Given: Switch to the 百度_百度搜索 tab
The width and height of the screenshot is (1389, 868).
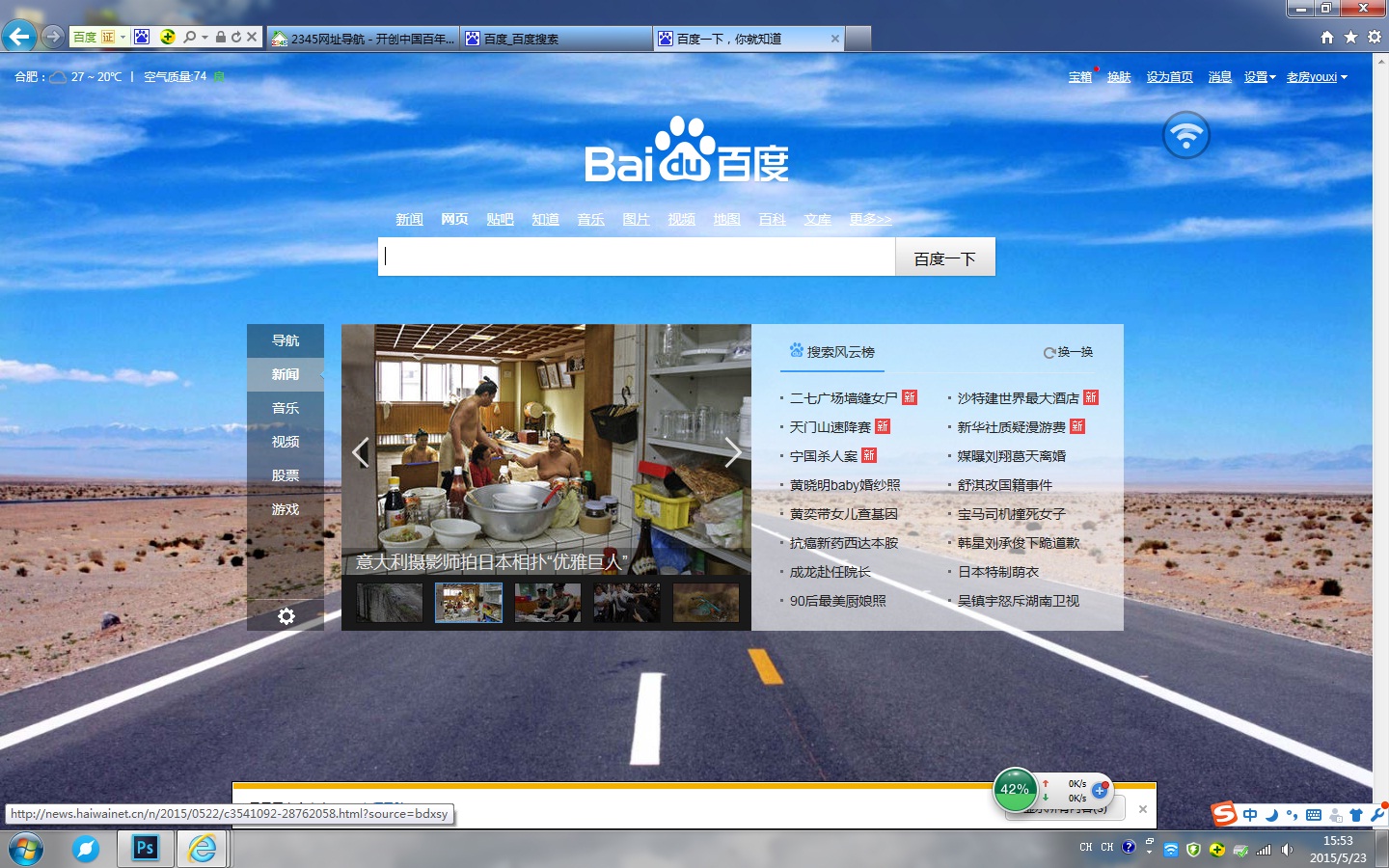Looking at the screenshot, I should click(556, 39).
